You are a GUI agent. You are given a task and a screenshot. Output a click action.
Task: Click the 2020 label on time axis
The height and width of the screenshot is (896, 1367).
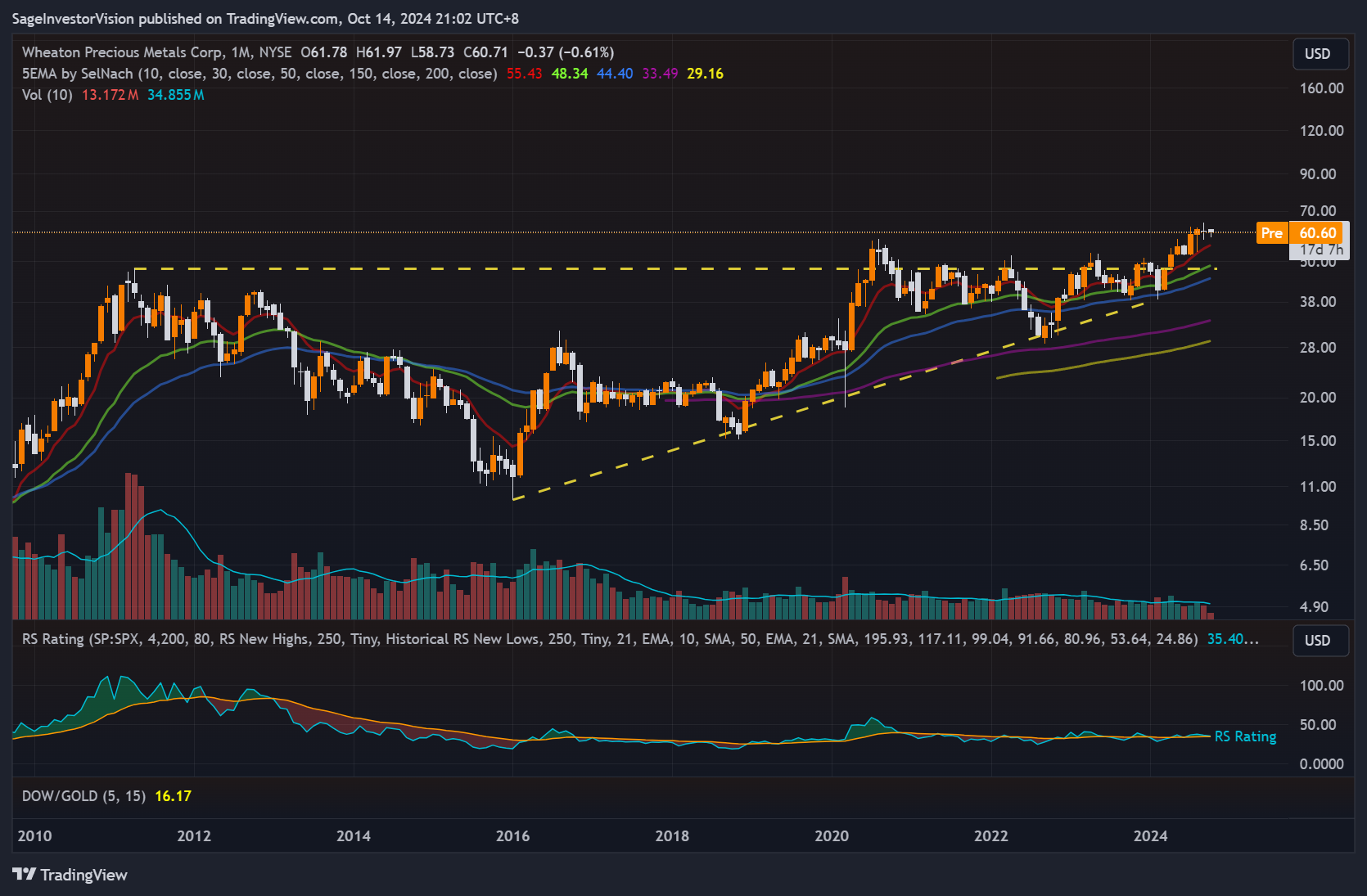point(832,836)
